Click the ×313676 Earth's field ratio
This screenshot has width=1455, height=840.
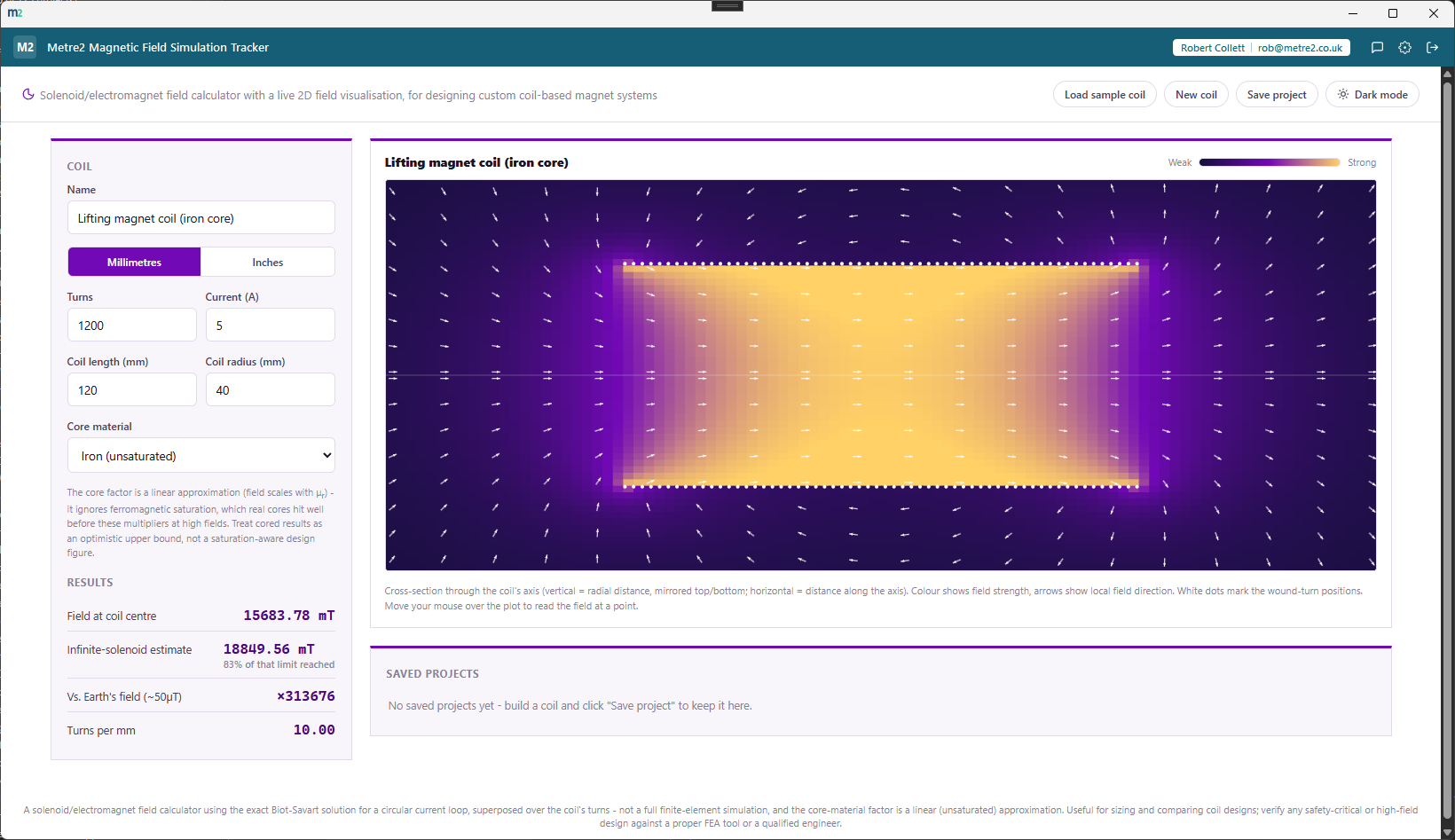[x=306, y=696]
